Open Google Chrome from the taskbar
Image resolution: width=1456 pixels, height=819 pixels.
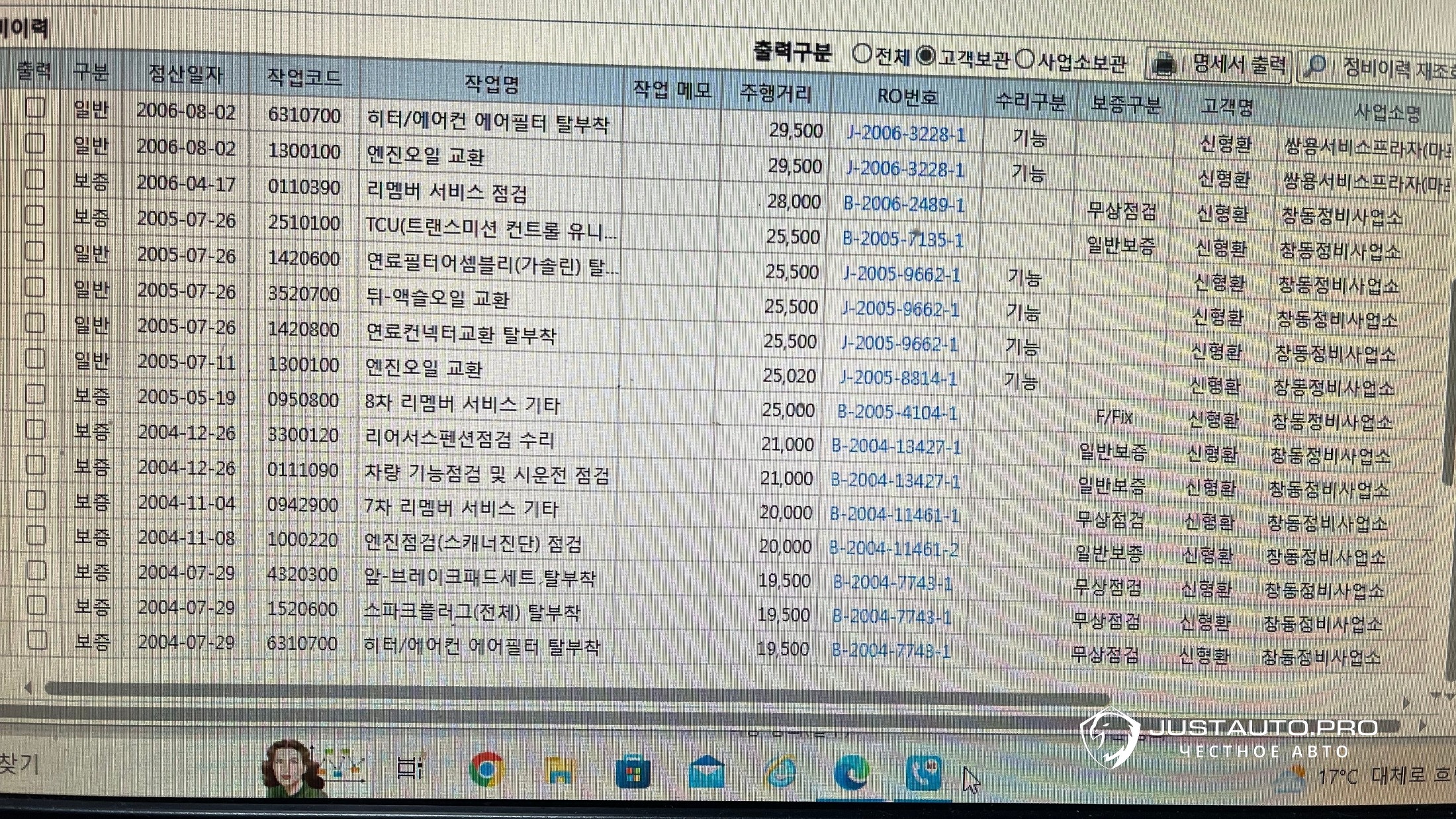pyautogui.click(x=486, y=770)
